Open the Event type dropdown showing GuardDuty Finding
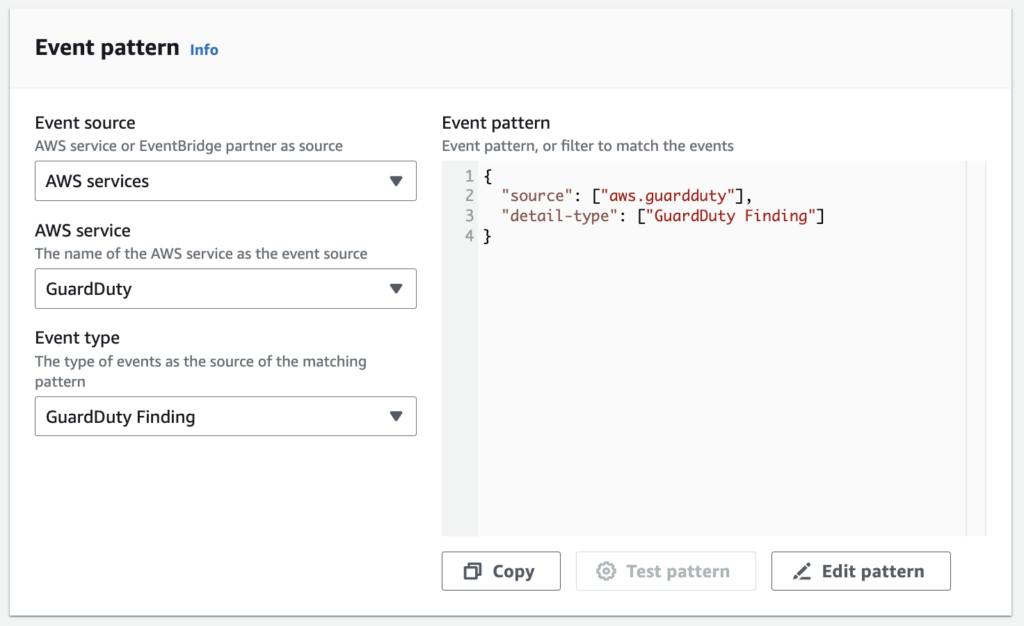This screenshot has height=626, width=1024. pyautogui.click(x=225, y=416)
